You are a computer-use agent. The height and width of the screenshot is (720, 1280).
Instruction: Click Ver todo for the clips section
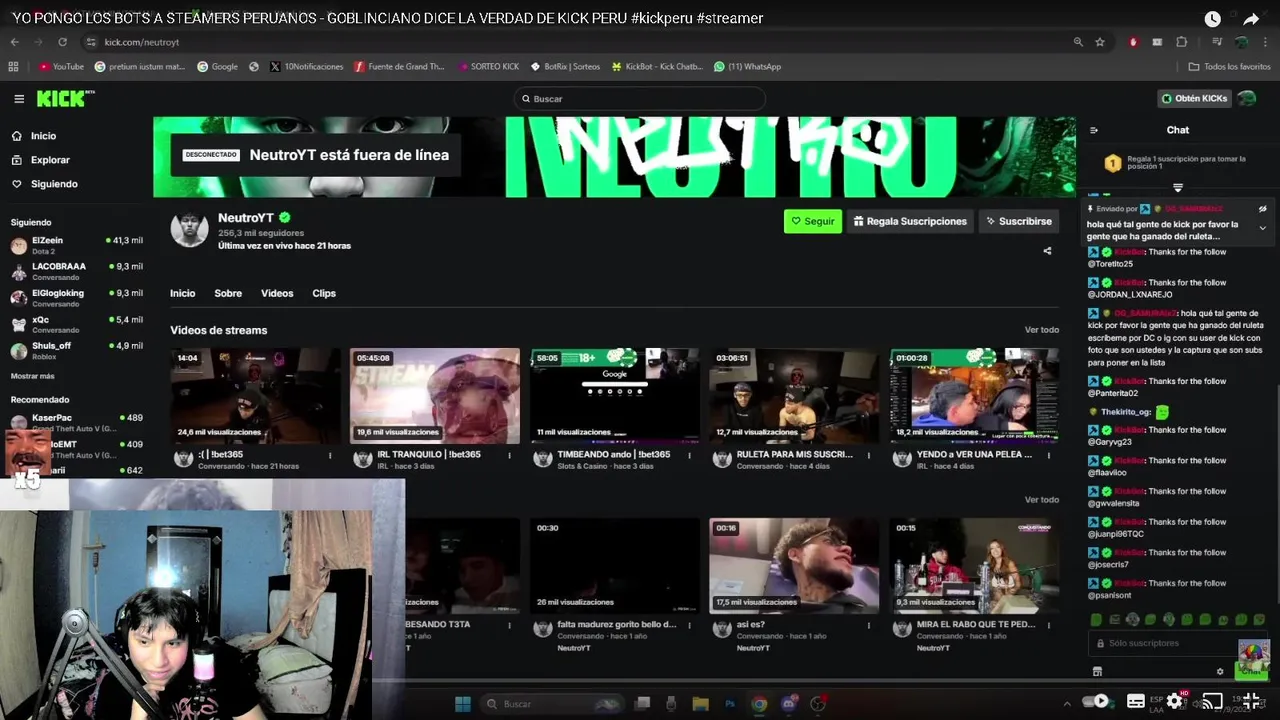tap(1042, 499)
